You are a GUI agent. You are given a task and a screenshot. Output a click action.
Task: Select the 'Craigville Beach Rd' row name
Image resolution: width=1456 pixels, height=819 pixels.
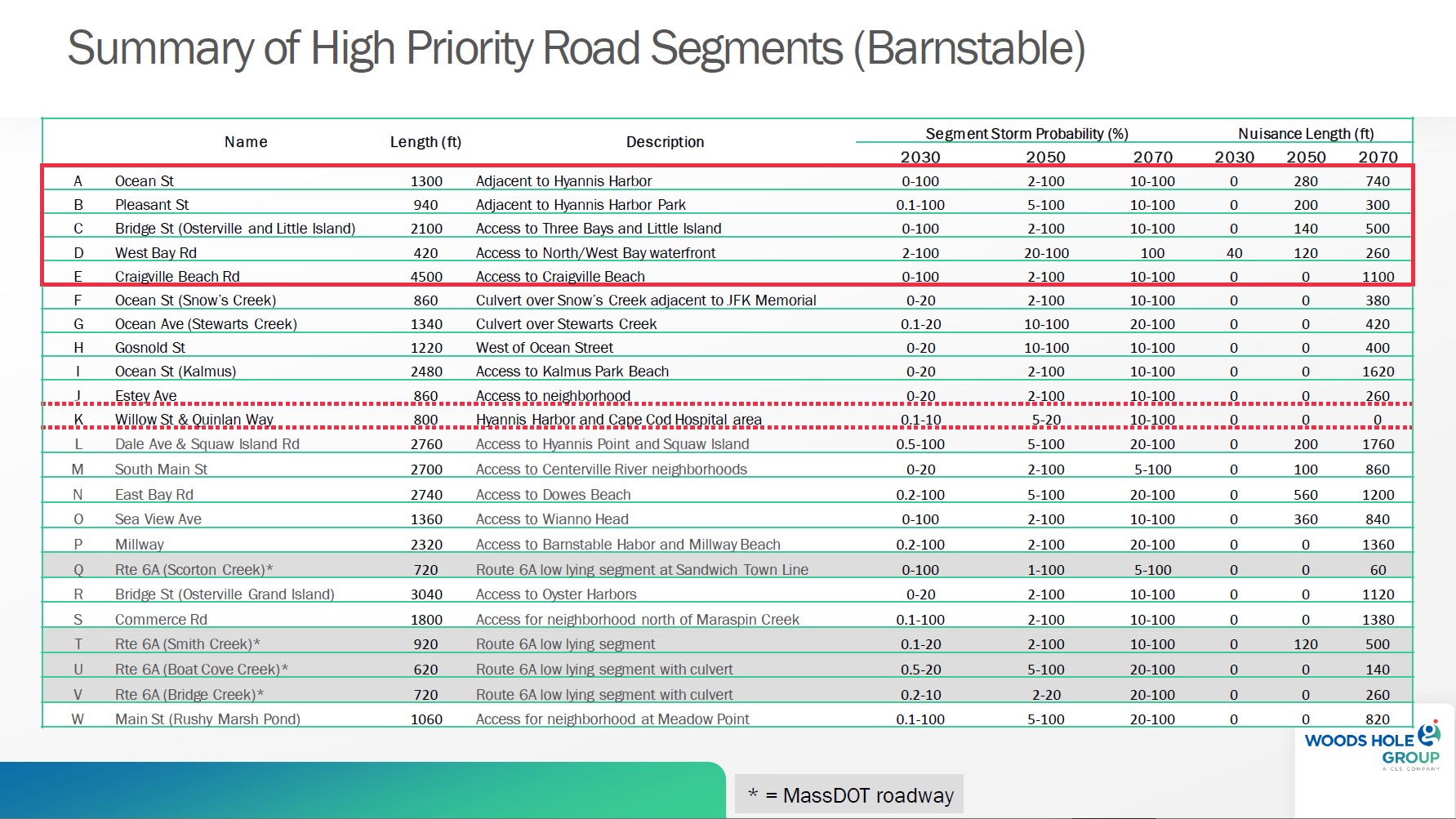[177, 277]
